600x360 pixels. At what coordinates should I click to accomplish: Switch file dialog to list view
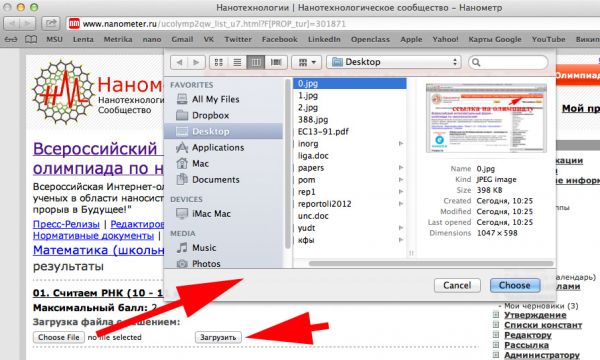[x=237, y=62]
